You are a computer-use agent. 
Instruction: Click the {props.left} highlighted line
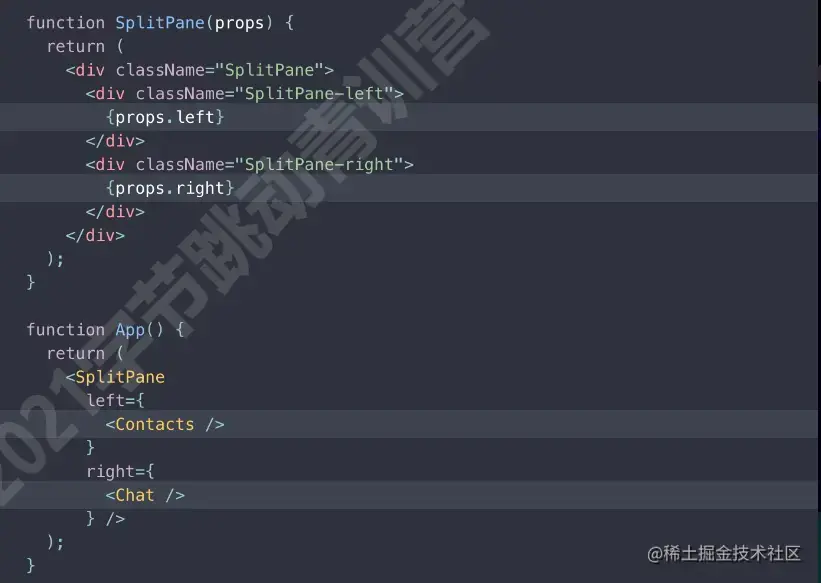pos(409,117)
